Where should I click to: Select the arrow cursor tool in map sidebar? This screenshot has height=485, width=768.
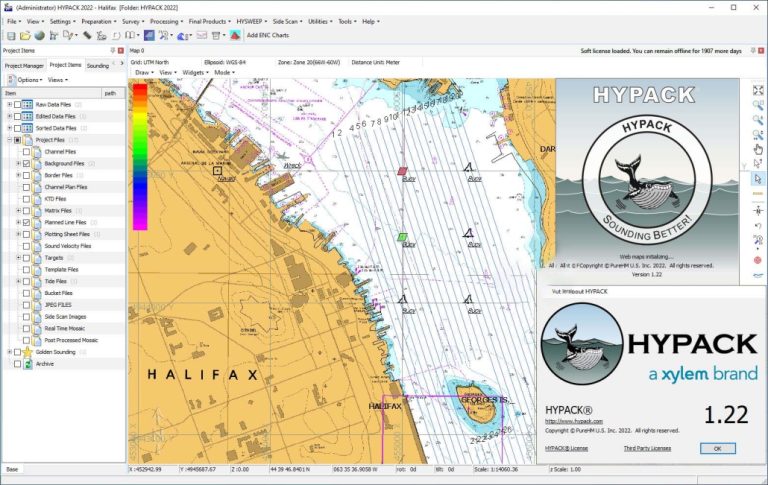point(758,179)
